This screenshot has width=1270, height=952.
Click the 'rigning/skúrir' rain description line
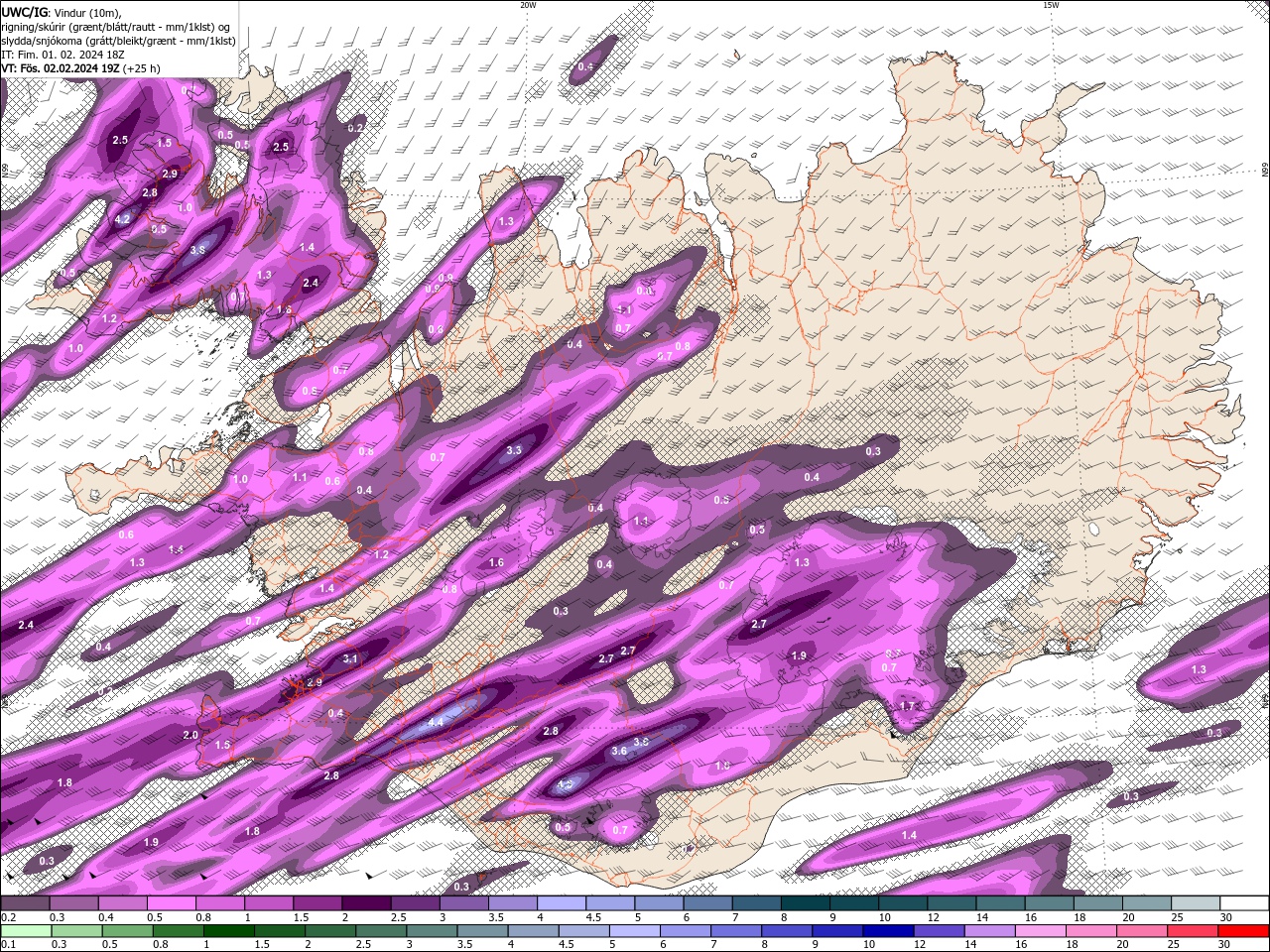116,27
